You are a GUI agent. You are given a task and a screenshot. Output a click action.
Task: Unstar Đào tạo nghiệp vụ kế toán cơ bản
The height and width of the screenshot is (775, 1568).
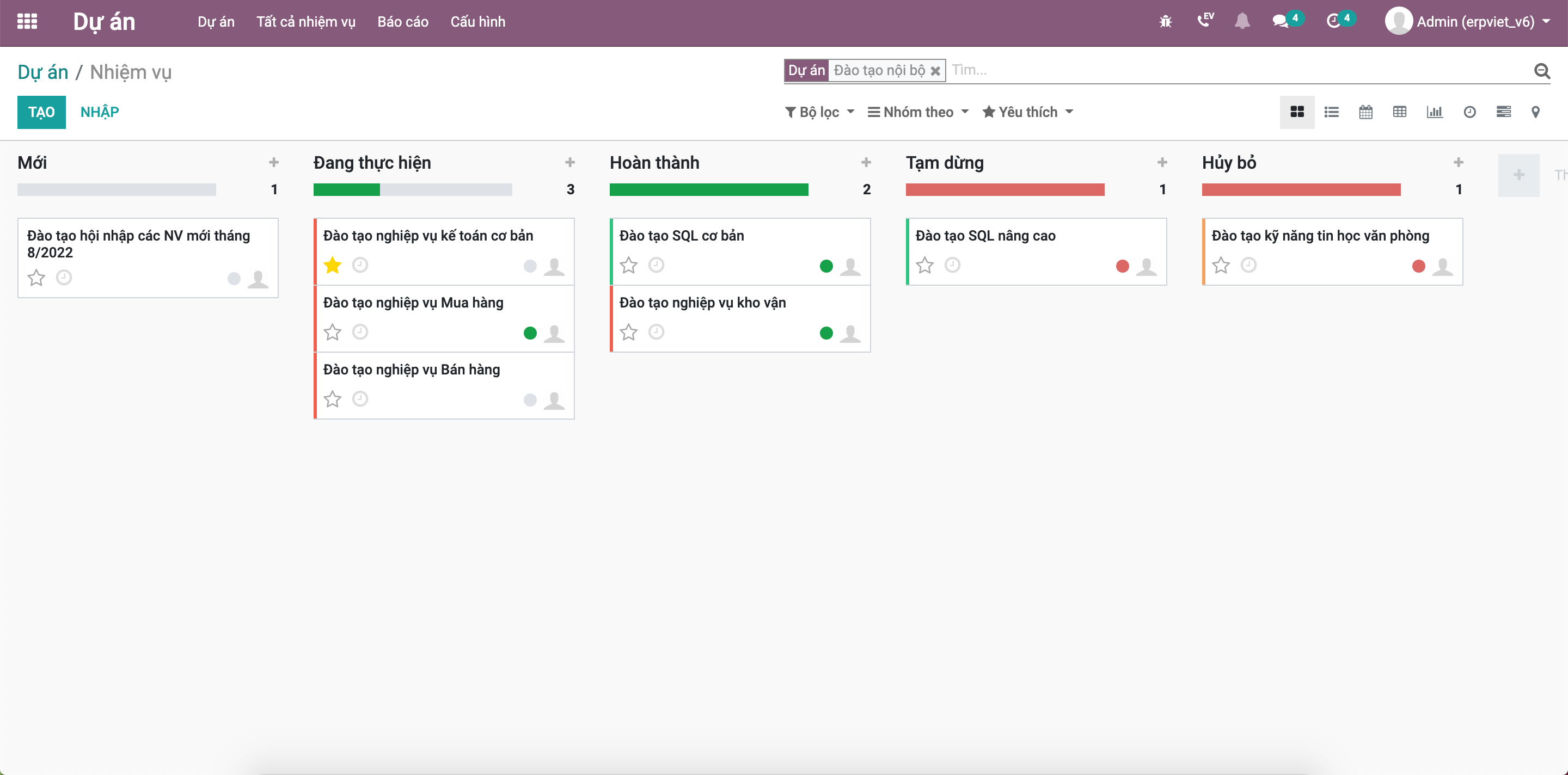pos(332,265)
